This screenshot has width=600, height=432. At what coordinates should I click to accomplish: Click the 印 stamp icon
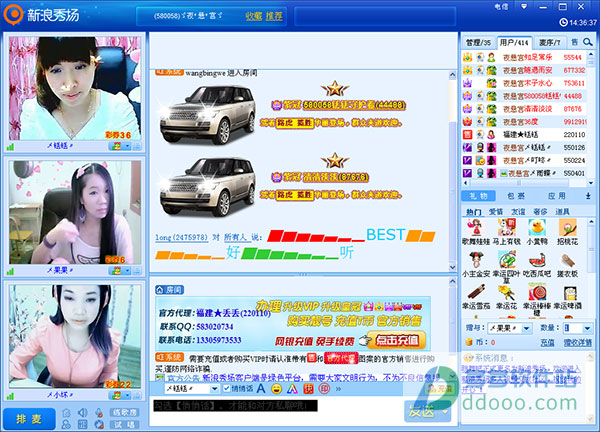pos(324,389)
